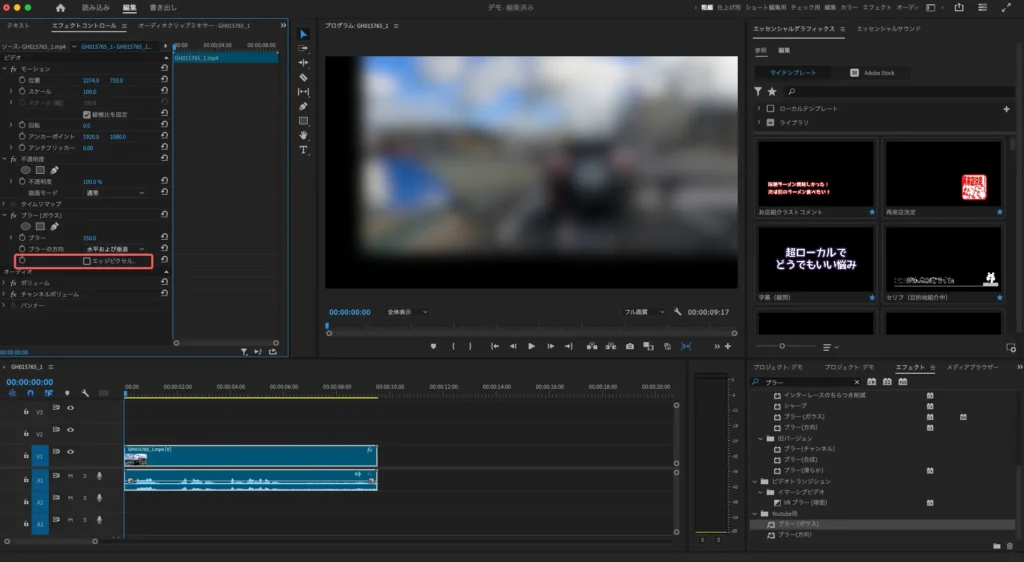This screenshot has height=562, width=1024.
Task: Click the GH015765_1 video clip on V1
Action: (x=250, y=455)
